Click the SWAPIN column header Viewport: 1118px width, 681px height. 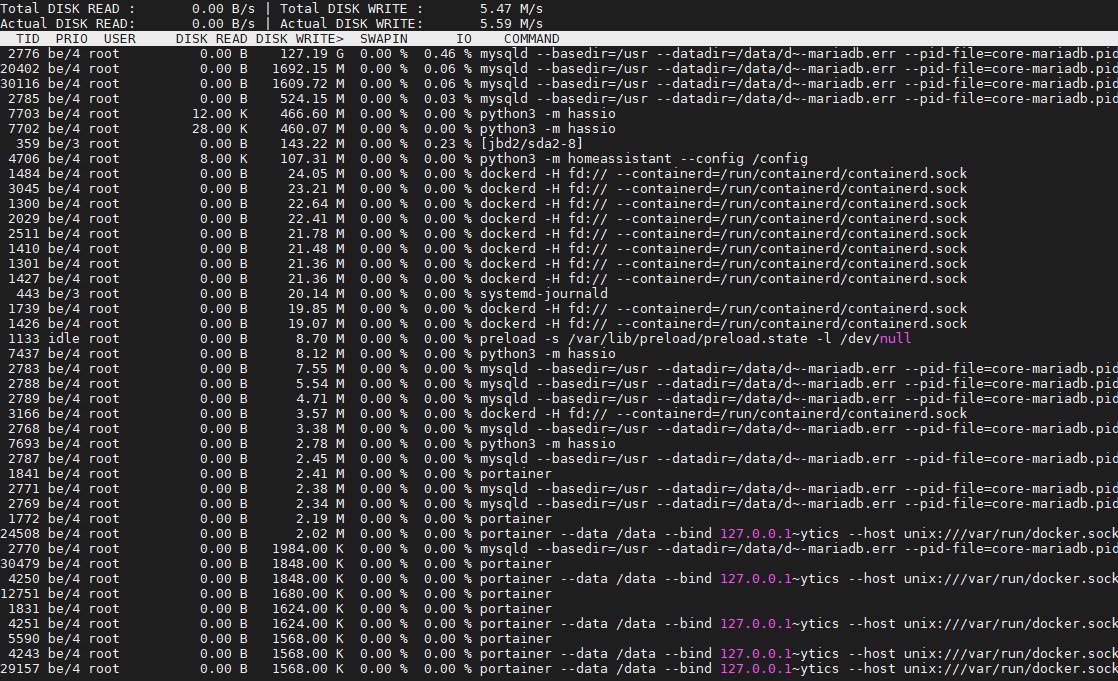click(384, 39)
